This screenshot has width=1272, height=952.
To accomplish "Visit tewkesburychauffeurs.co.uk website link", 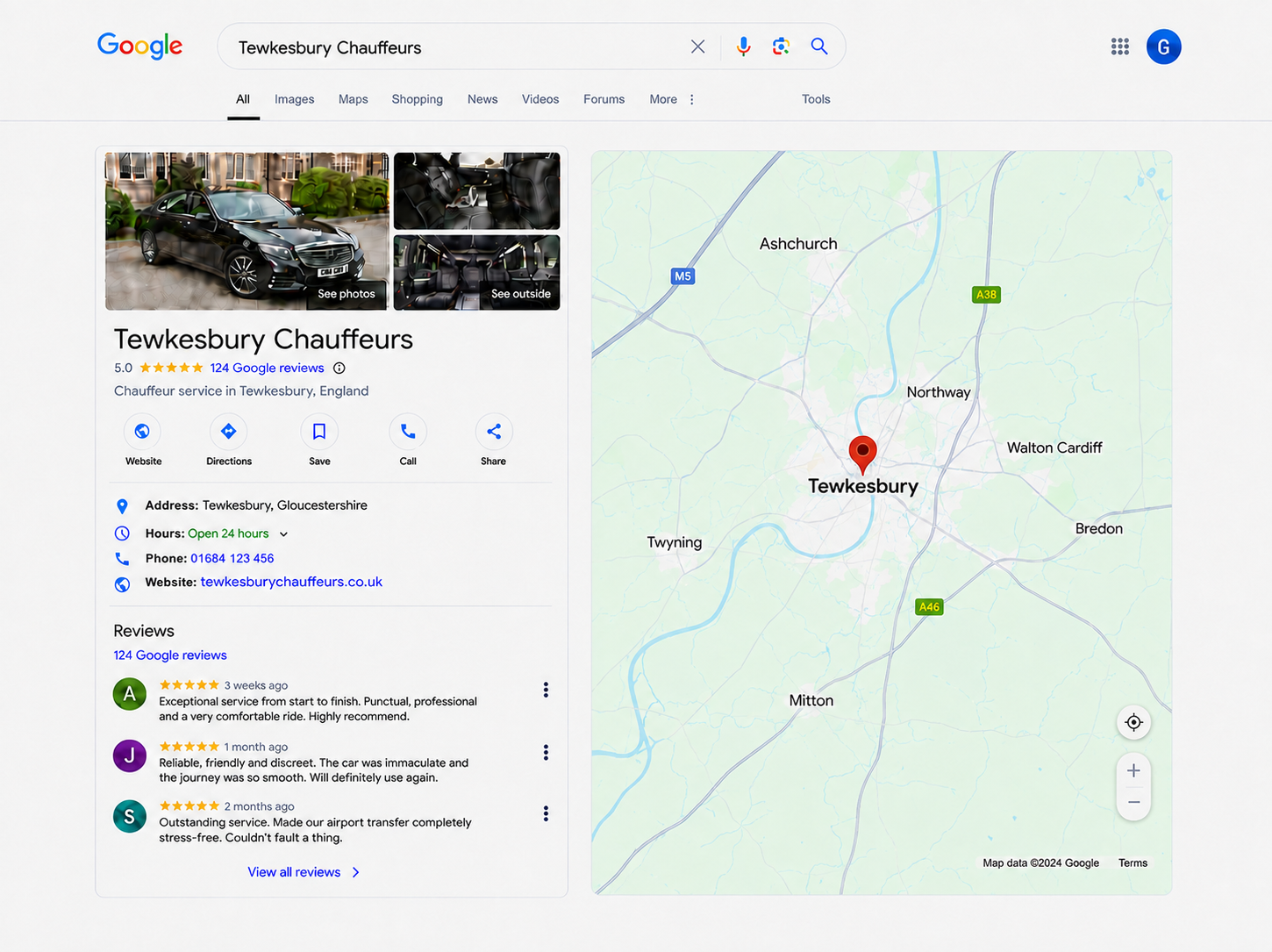I will [x=291, y=582].
